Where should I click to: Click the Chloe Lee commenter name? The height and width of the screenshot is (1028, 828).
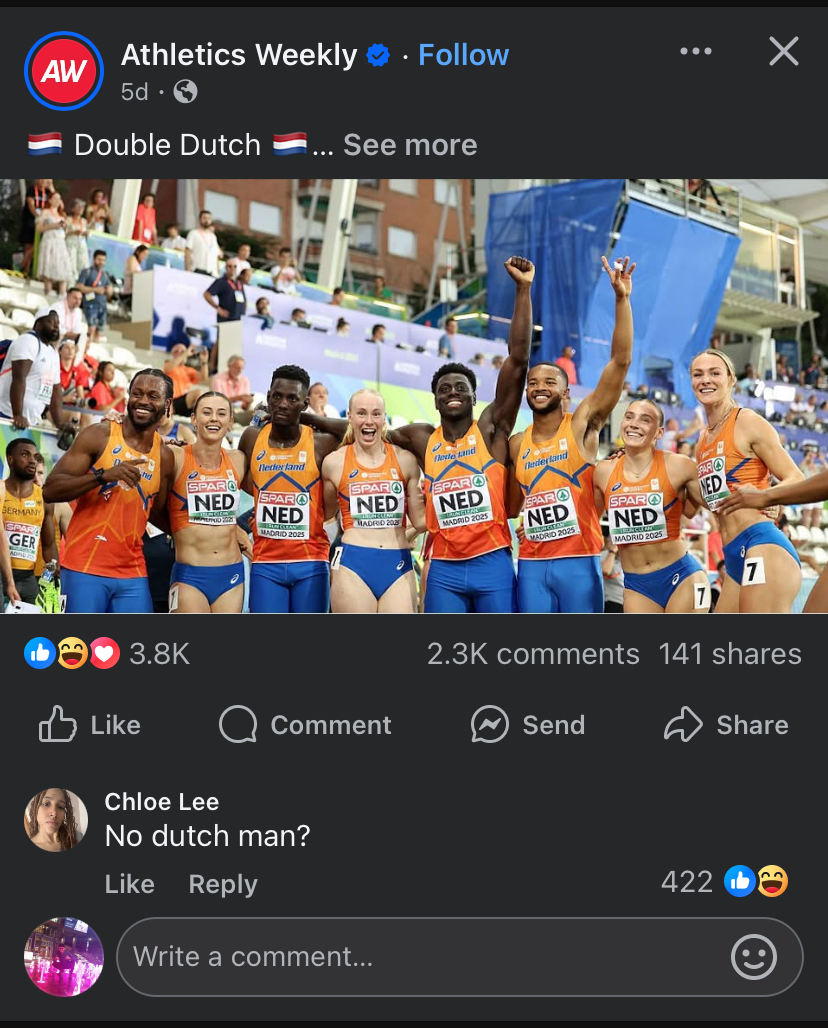(x=162, y=802)
